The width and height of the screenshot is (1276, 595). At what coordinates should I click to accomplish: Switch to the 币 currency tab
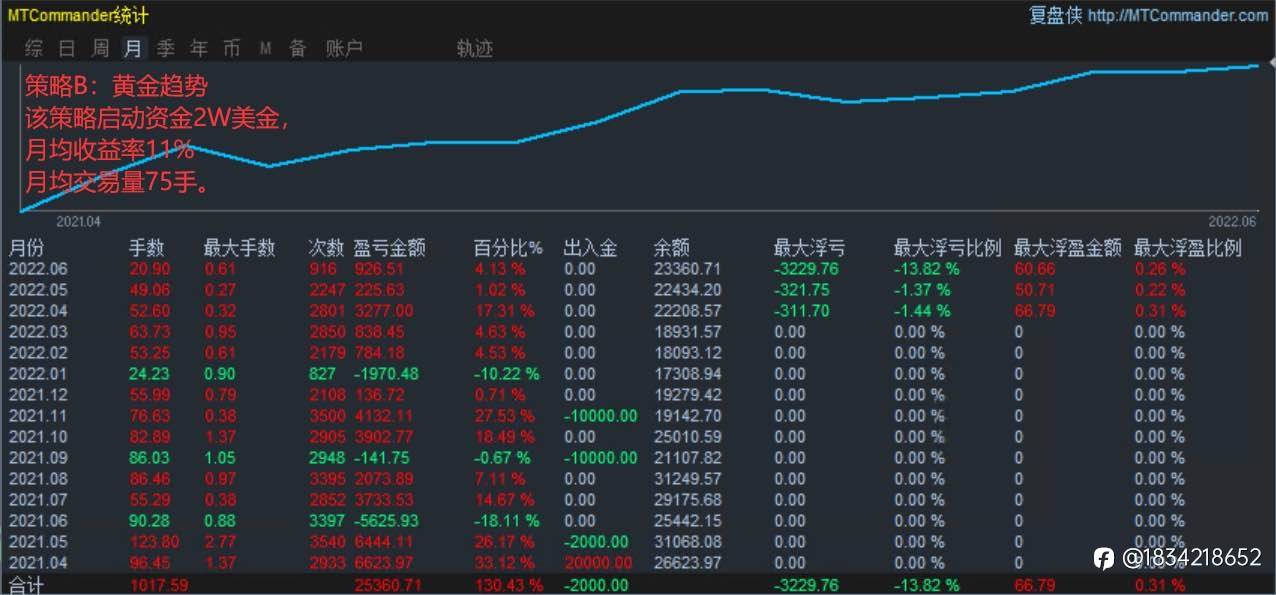[x=232, y=48]
